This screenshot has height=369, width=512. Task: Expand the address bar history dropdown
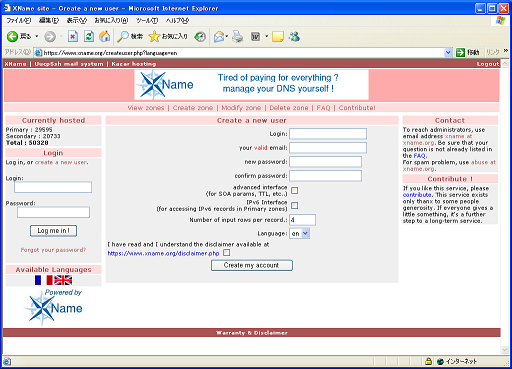point(448,52)
